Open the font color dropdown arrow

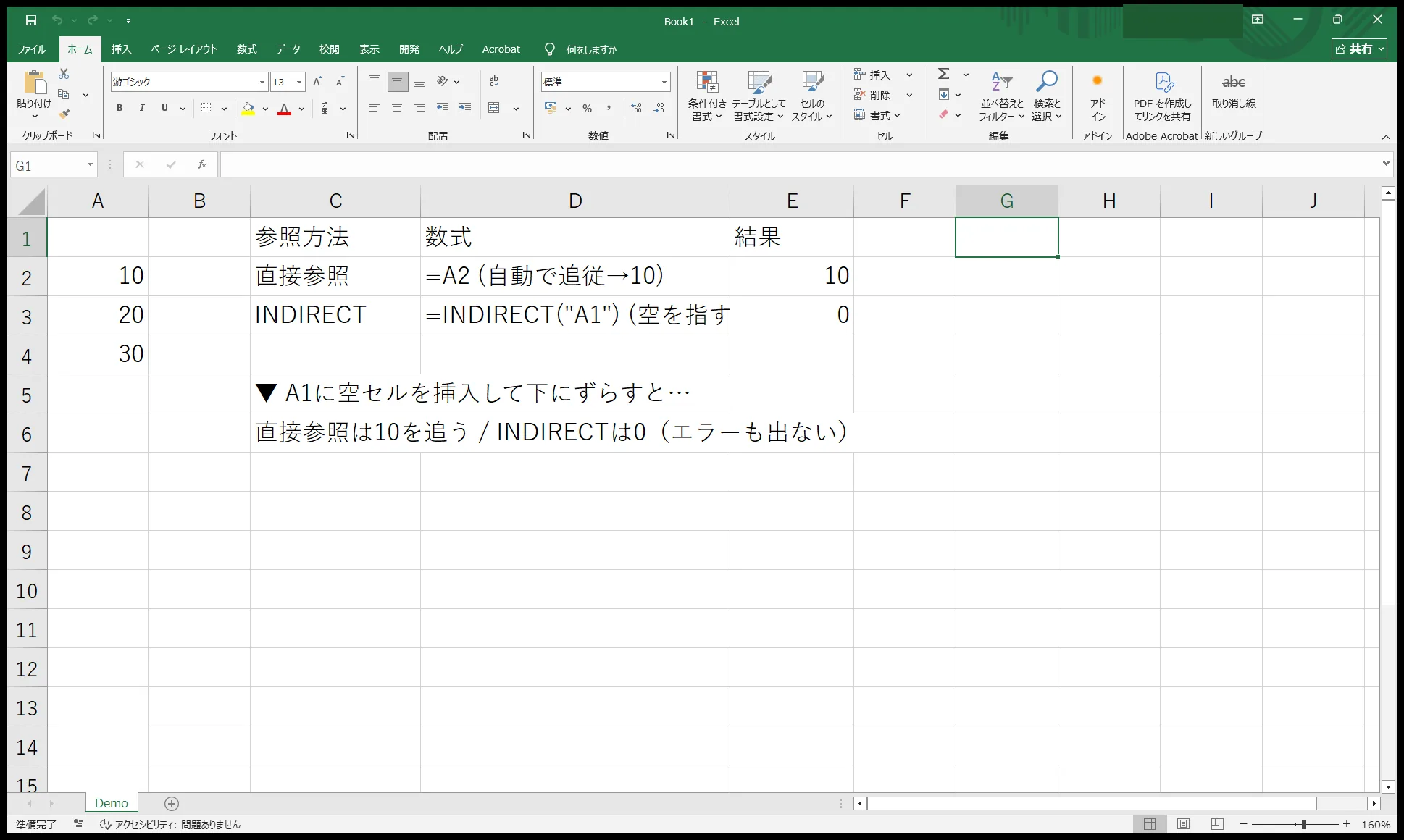301,109
